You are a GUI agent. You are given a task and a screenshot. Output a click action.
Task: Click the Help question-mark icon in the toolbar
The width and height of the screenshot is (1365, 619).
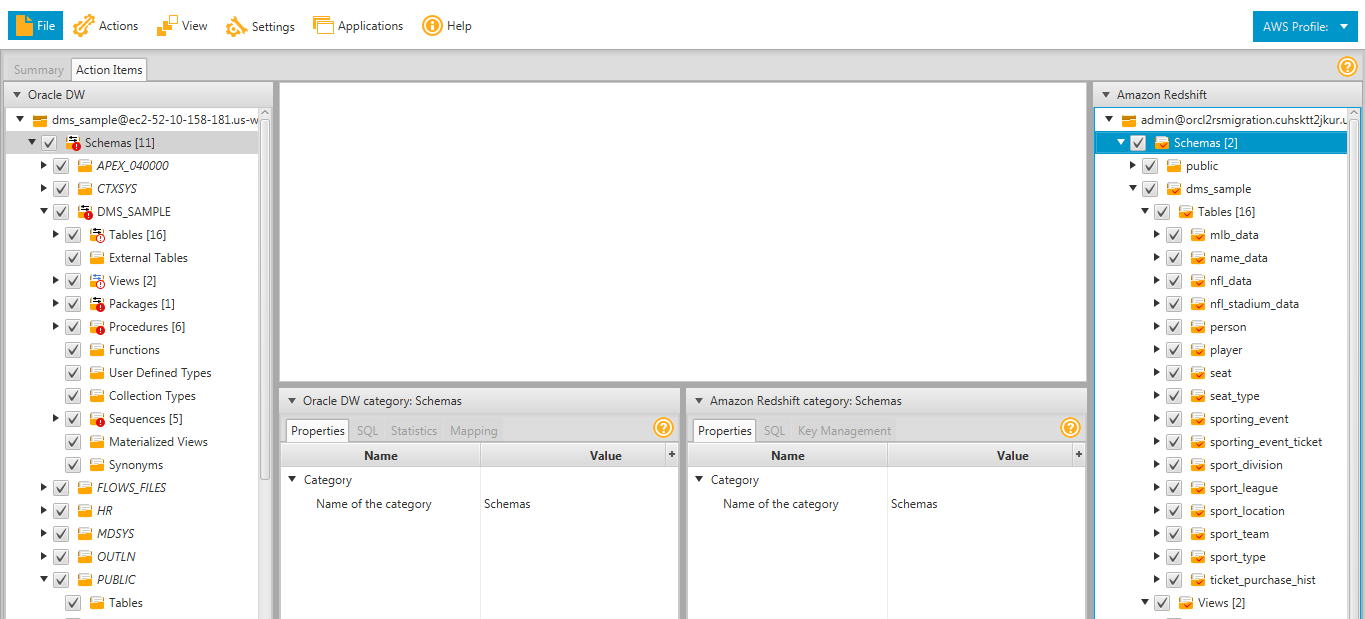coord(432,26)
